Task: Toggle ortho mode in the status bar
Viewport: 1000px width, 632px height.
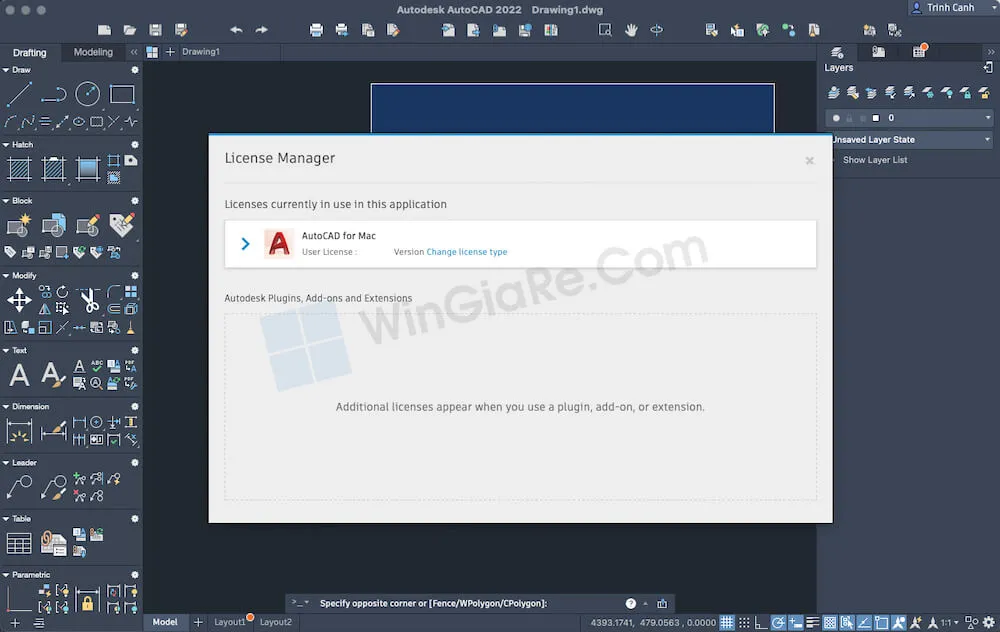Action: coord(760,621)
